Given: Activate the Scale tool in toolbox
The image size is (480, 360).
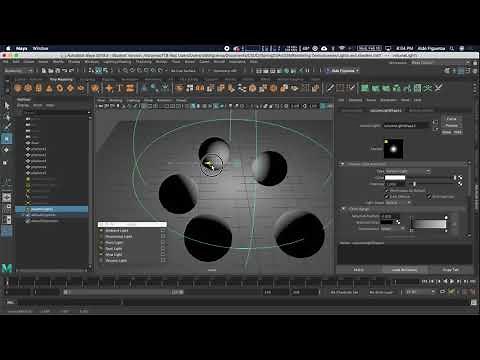Looking at the screenshot, I should pyautogui.click(x=6, y=163).
